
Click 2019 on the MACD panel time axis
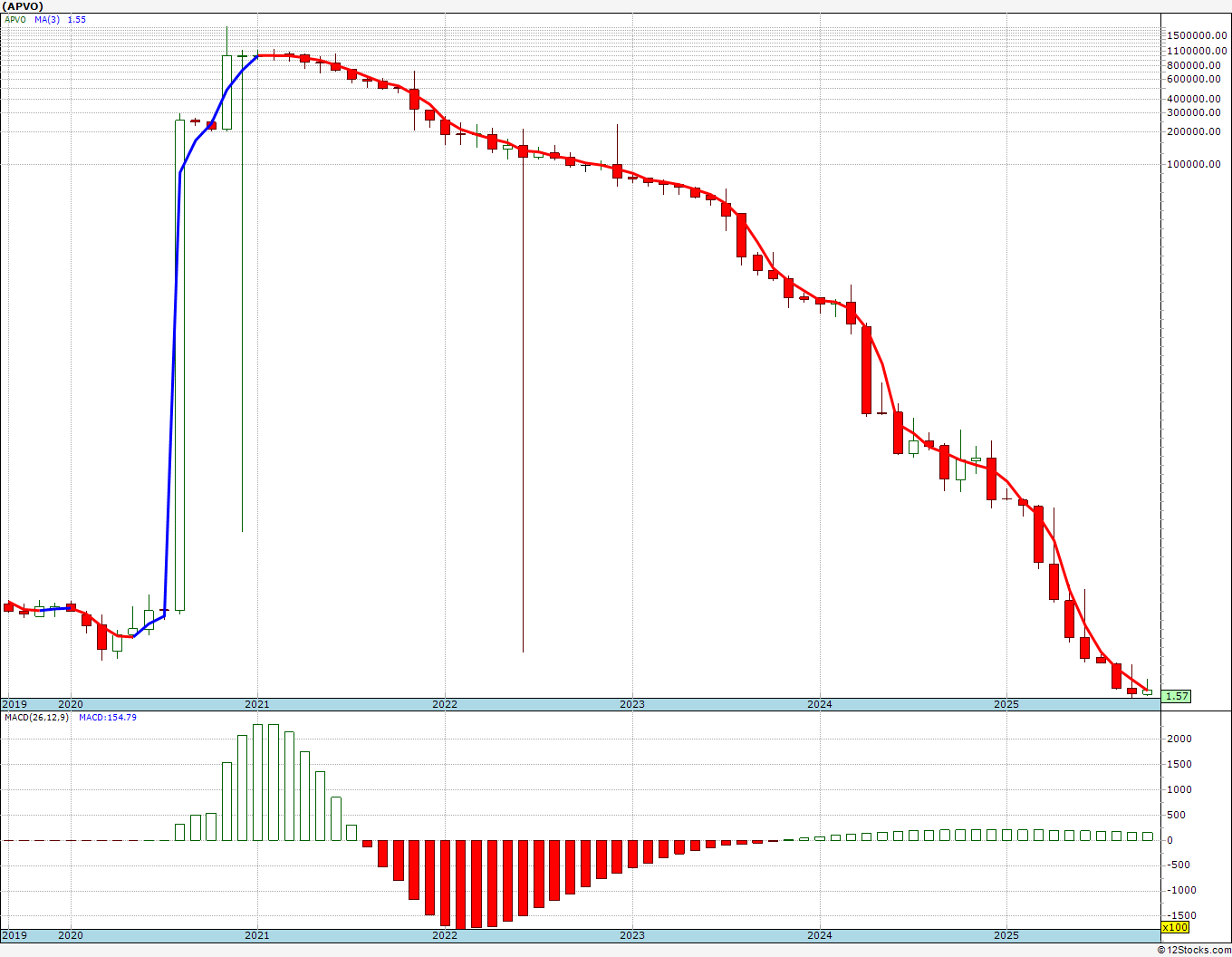pos(14,934)
